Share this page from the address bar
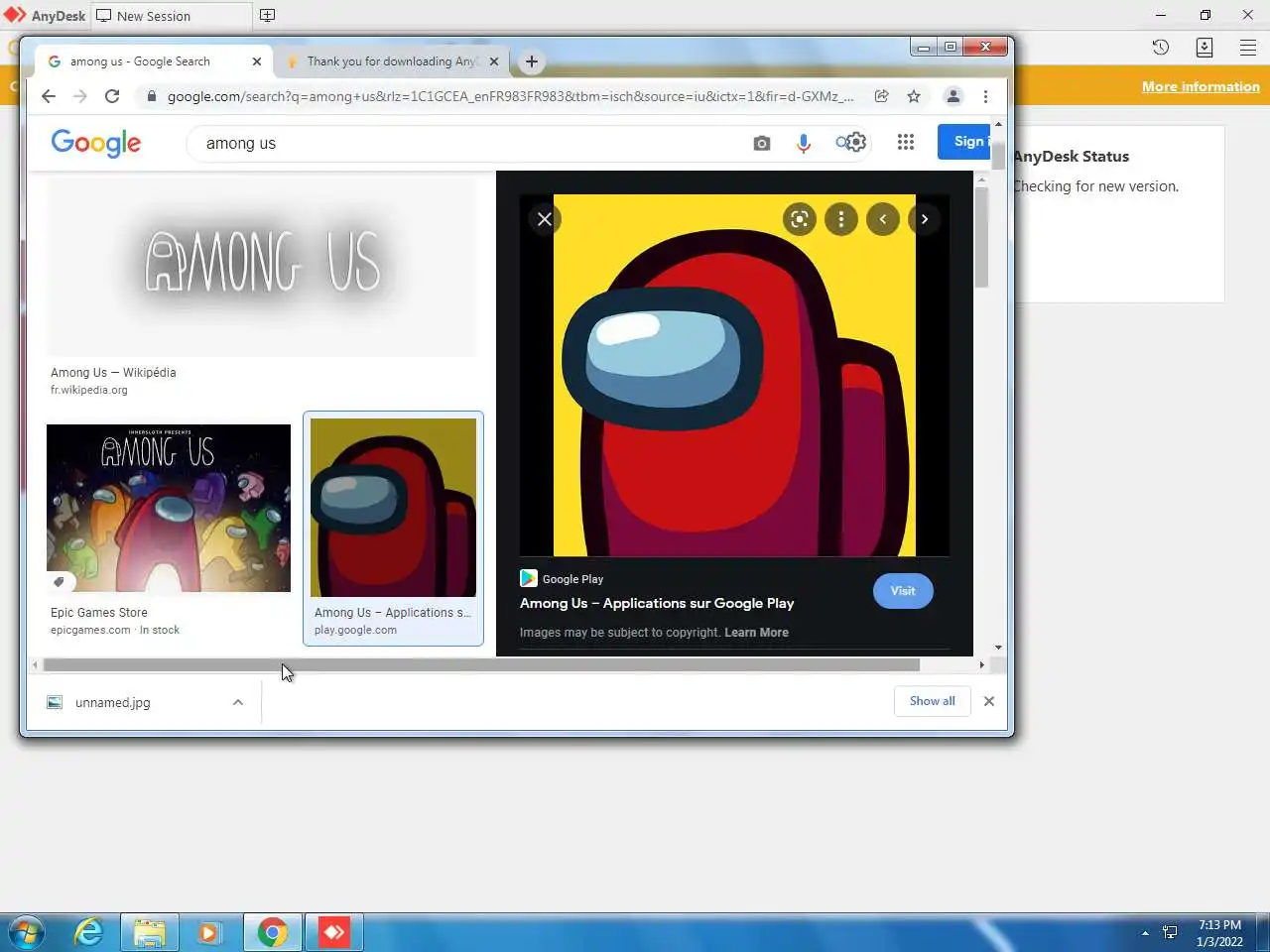 point(881,96)
